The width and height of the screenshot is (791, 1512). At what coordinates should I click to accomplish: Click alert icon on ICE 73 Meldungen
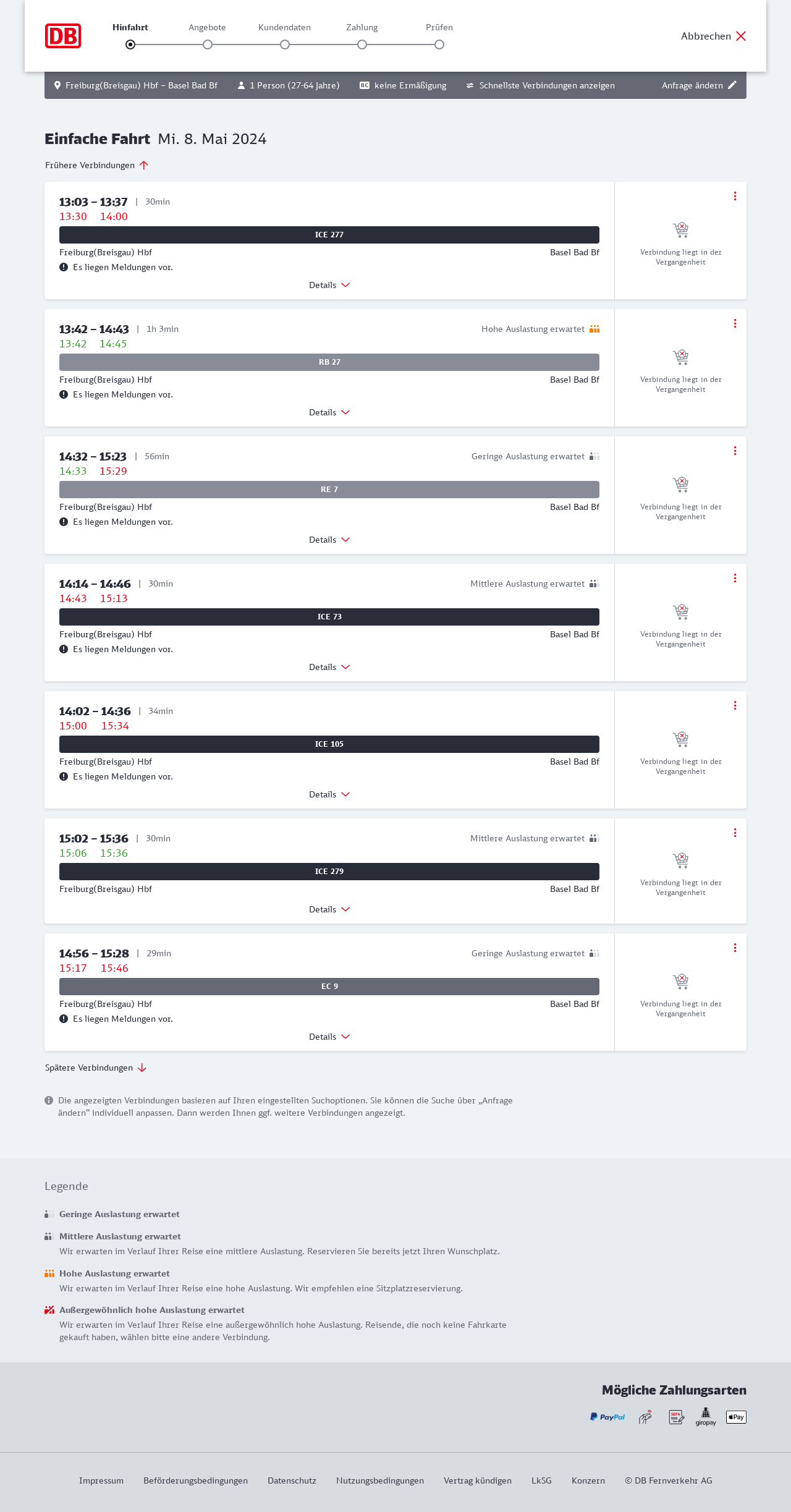pyautogui.click(x=64, y=649)
